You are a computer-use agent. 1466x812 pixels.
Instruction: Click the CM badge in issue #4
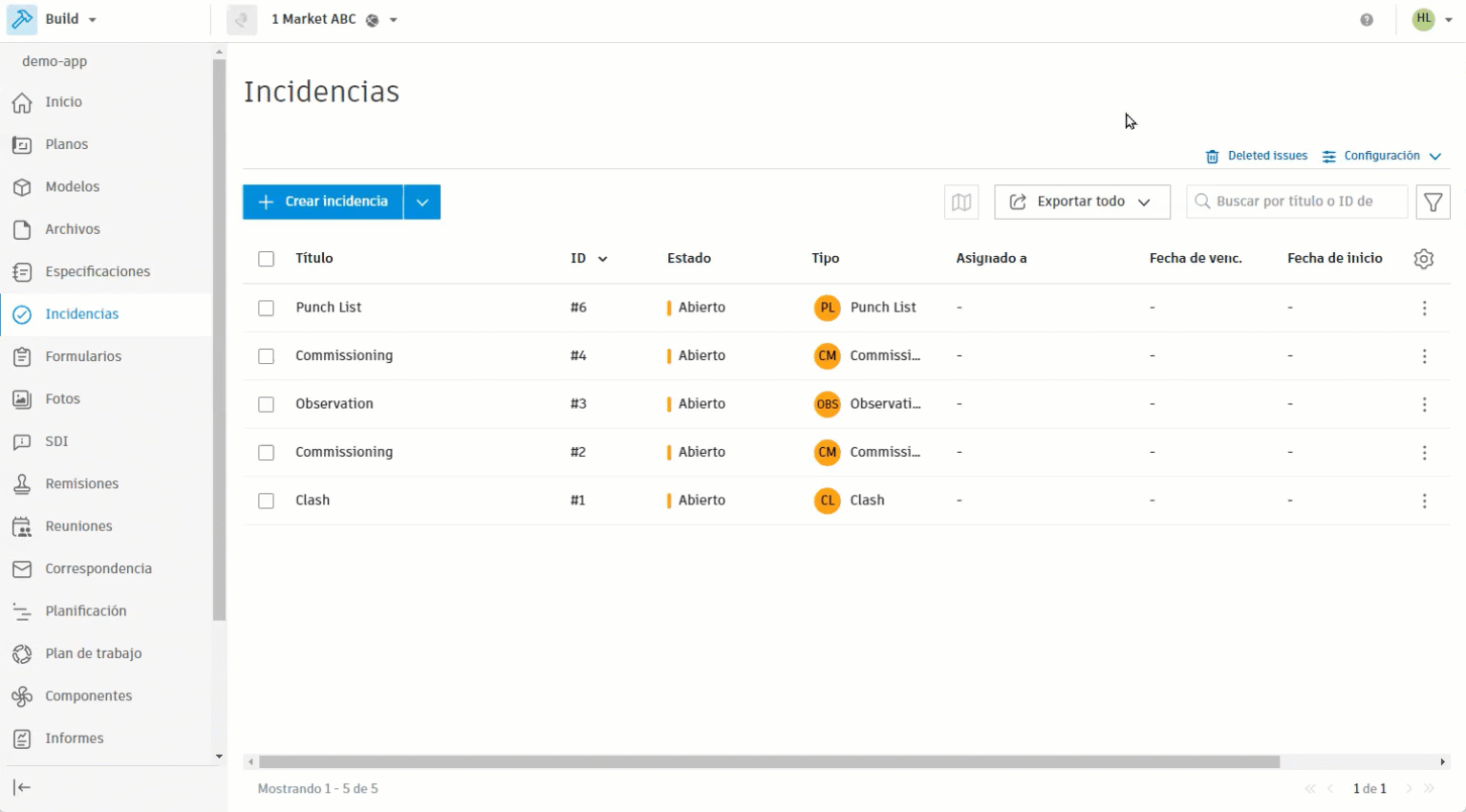click(x=828, y=356)
